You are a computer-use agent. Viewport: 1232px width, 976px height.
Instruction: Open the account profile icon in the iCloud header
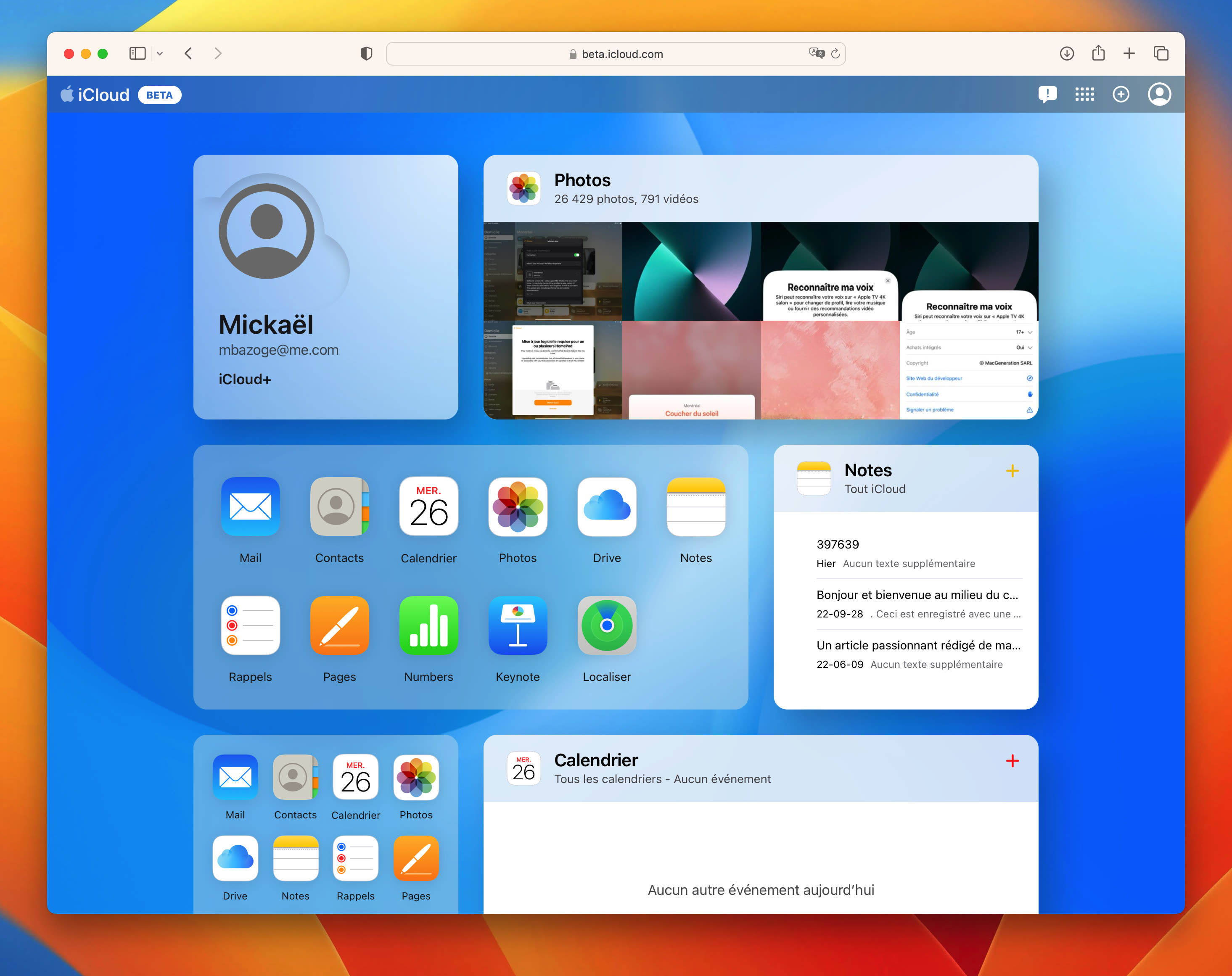click(x=1159, y=94)
